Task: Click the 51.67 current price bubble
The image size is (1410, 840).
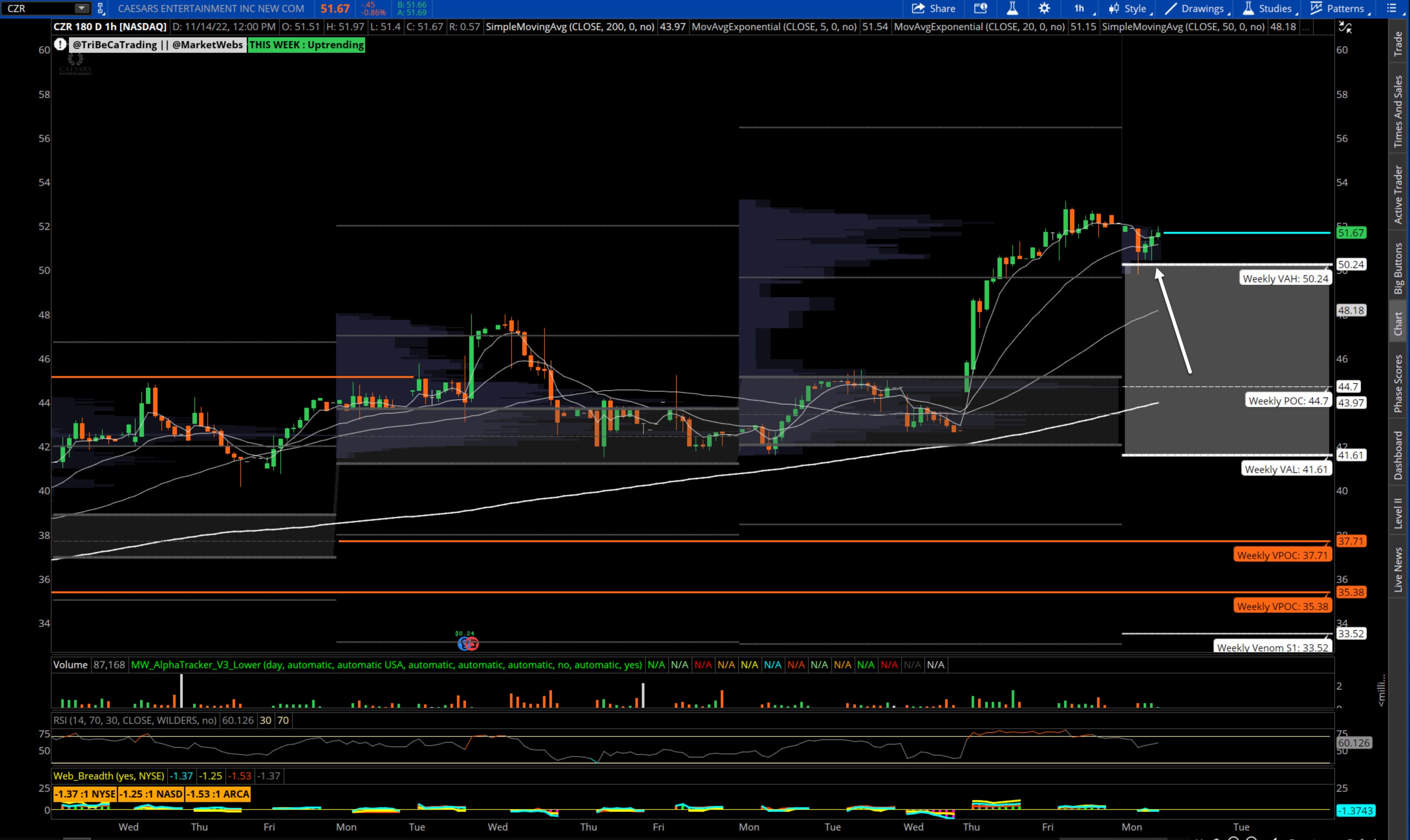Action: 1351,233
